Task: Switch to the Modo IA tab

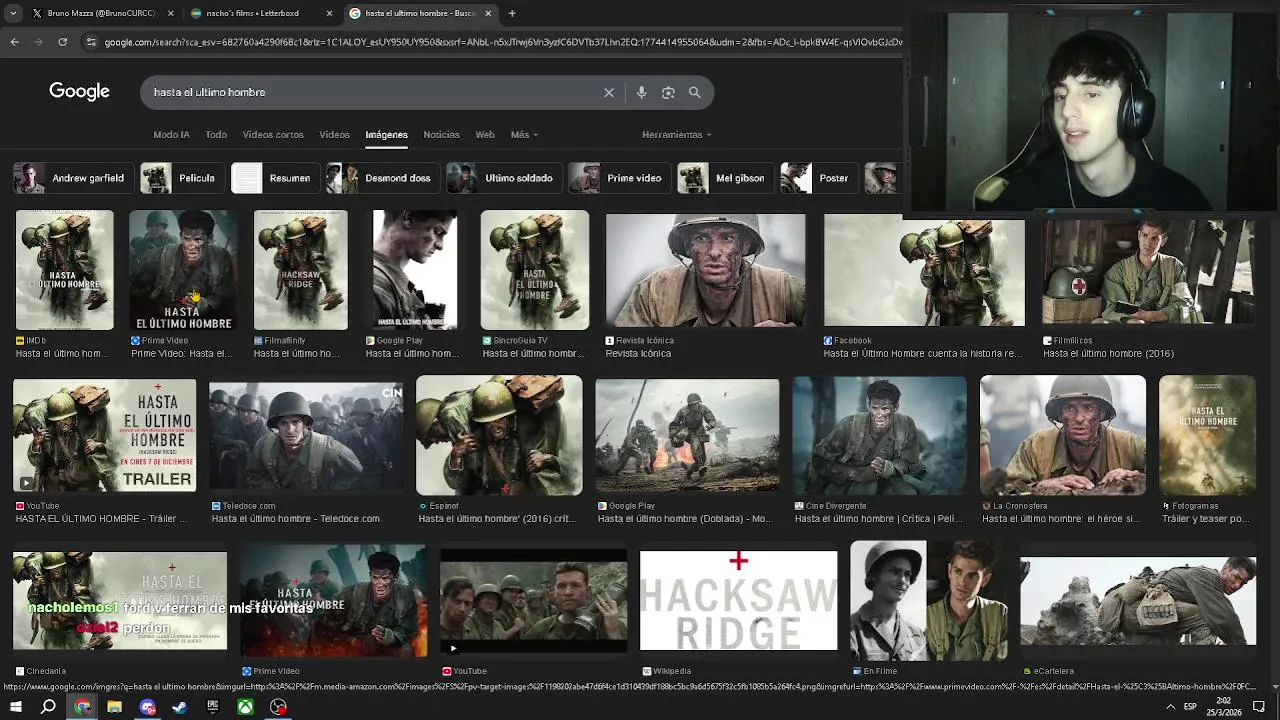Action: pyautogui.click(x=171, y=134)
